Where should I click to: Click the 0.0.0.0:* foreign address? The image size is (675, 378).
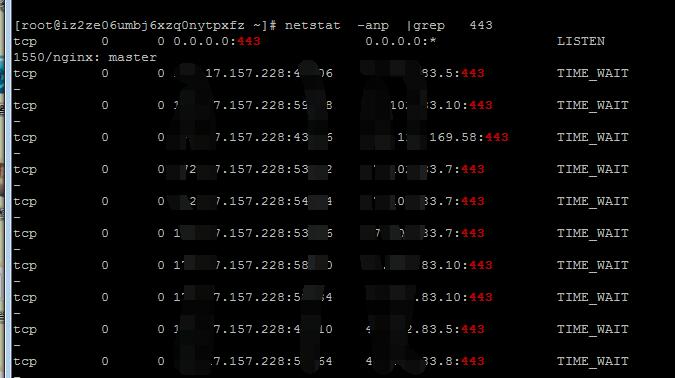pyautogui.click(x=401, y=41)
